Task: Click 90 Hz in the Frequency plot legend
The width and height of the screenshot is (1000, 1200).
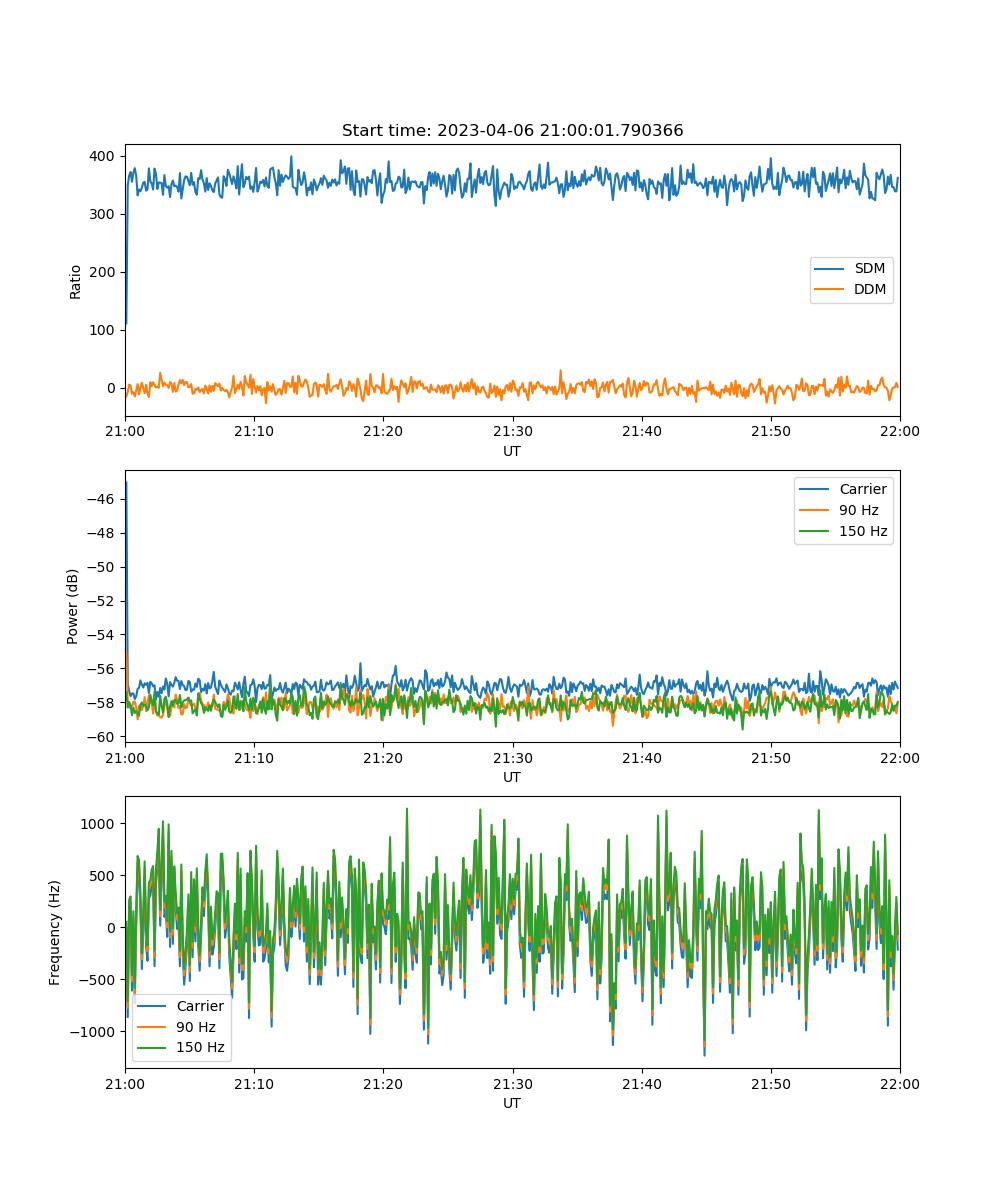Action: [197, 1027]
